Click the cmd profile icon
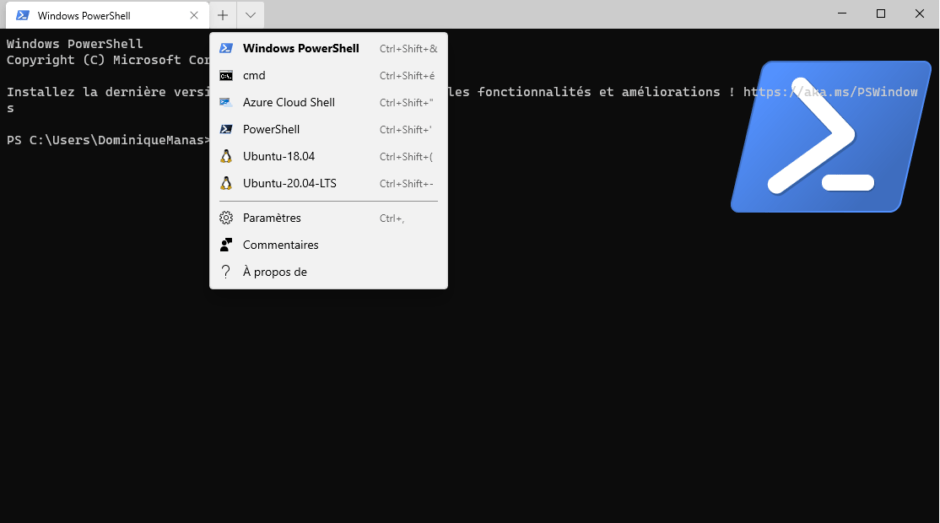 (226, 75)
